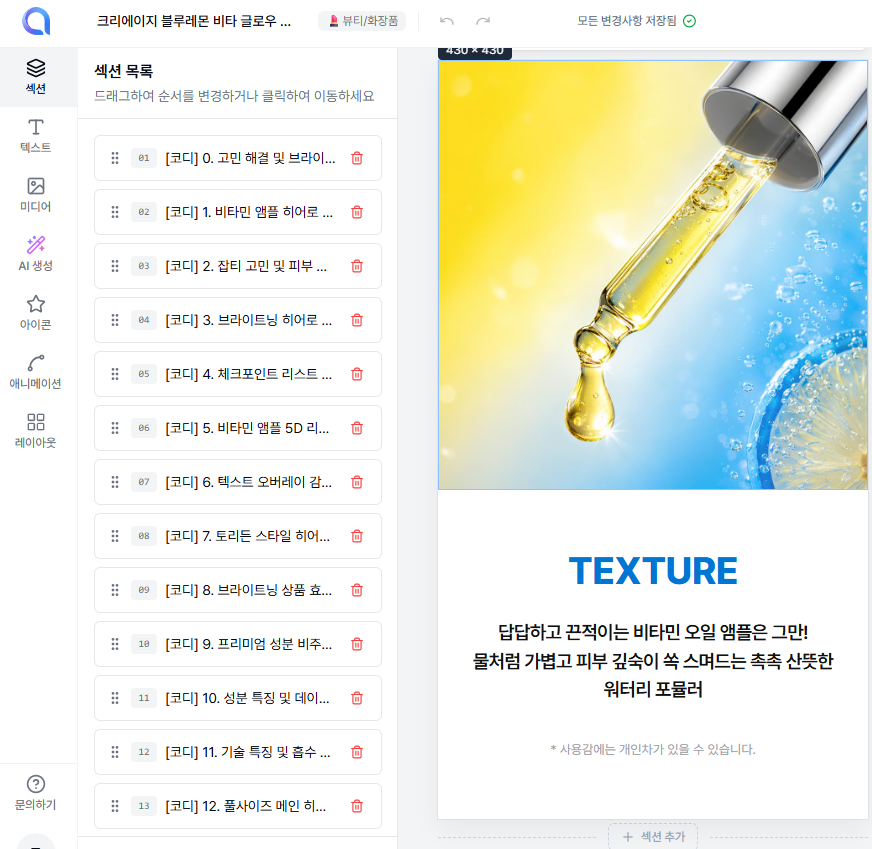Click the TEXTURE heading text
872x849 pixels.
(x=653, y=571)
